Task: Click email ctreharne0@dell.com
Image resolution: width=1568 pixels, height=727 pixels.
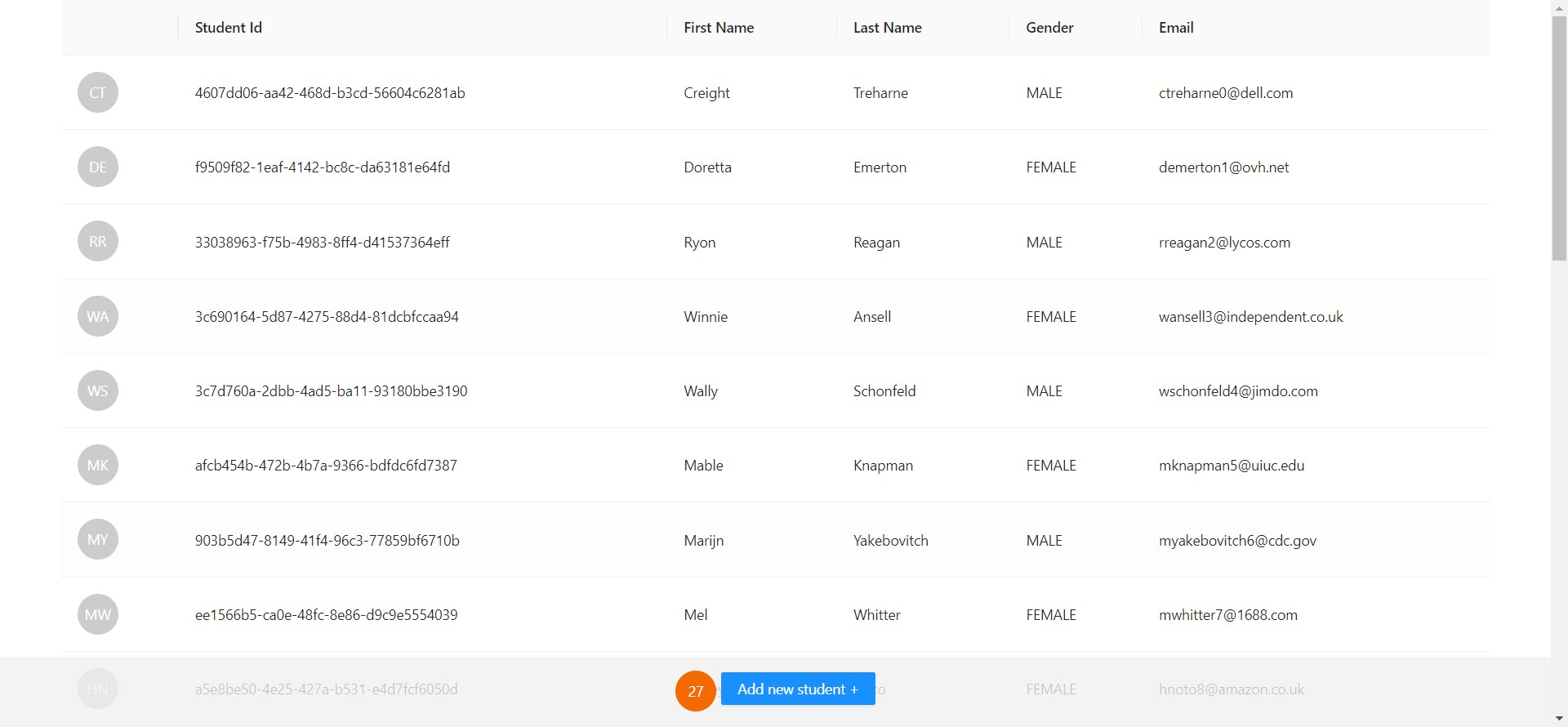Action: click(x=1225, y=93)
